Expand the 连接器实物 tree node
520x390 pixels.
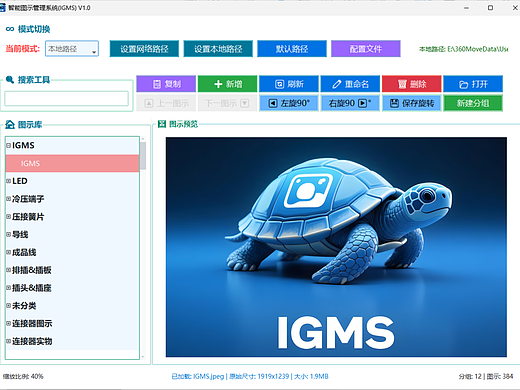[8, 341]
